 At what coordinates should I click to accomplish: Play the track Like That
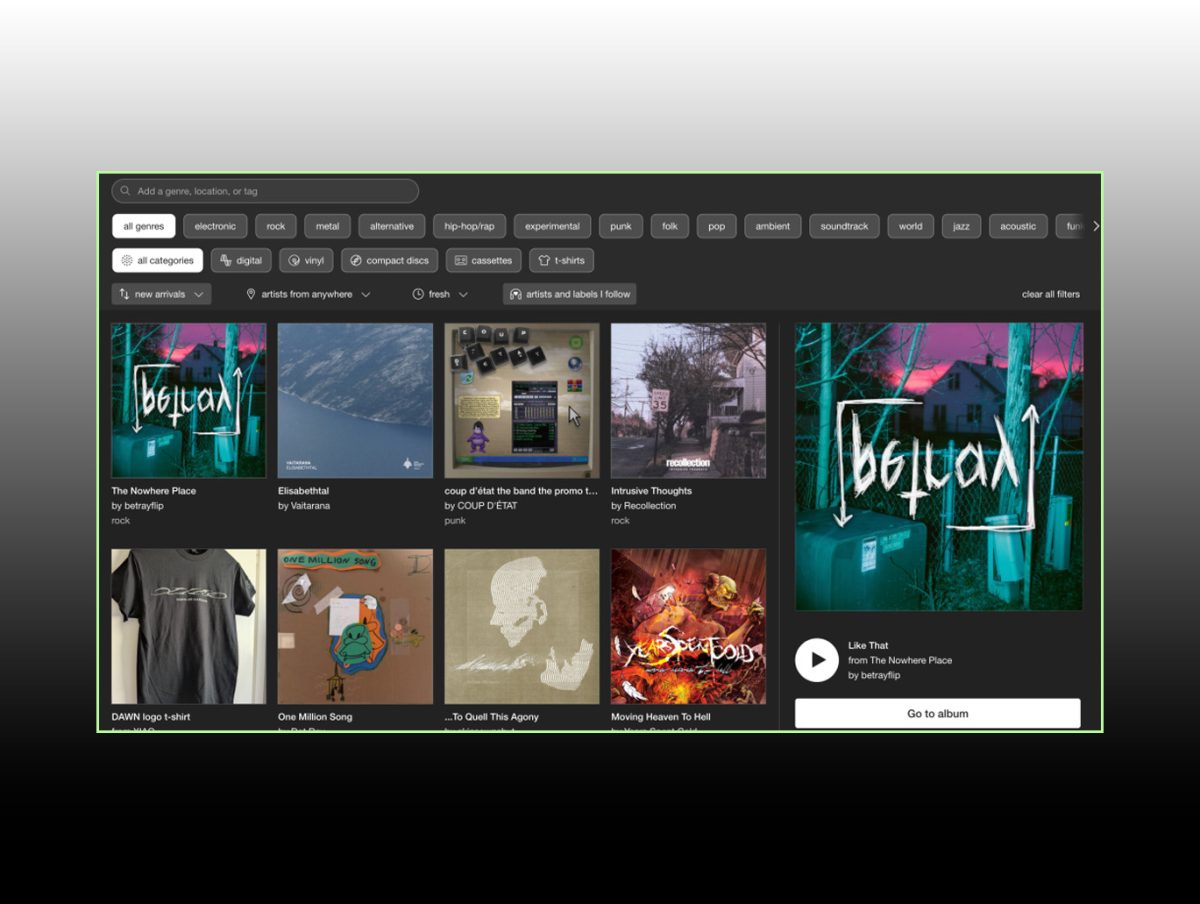817,660
